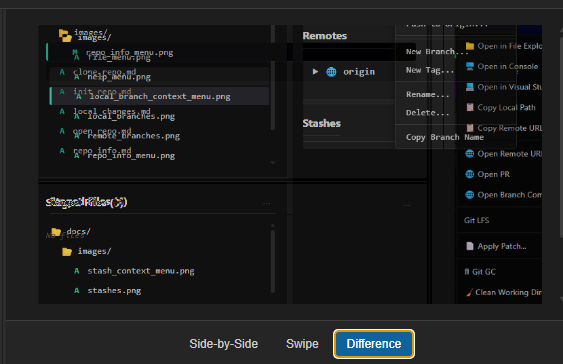The height and width of the screenshot is (364, 563).
Task: Choose Delete... in the context menu
Action: (428, 113)
